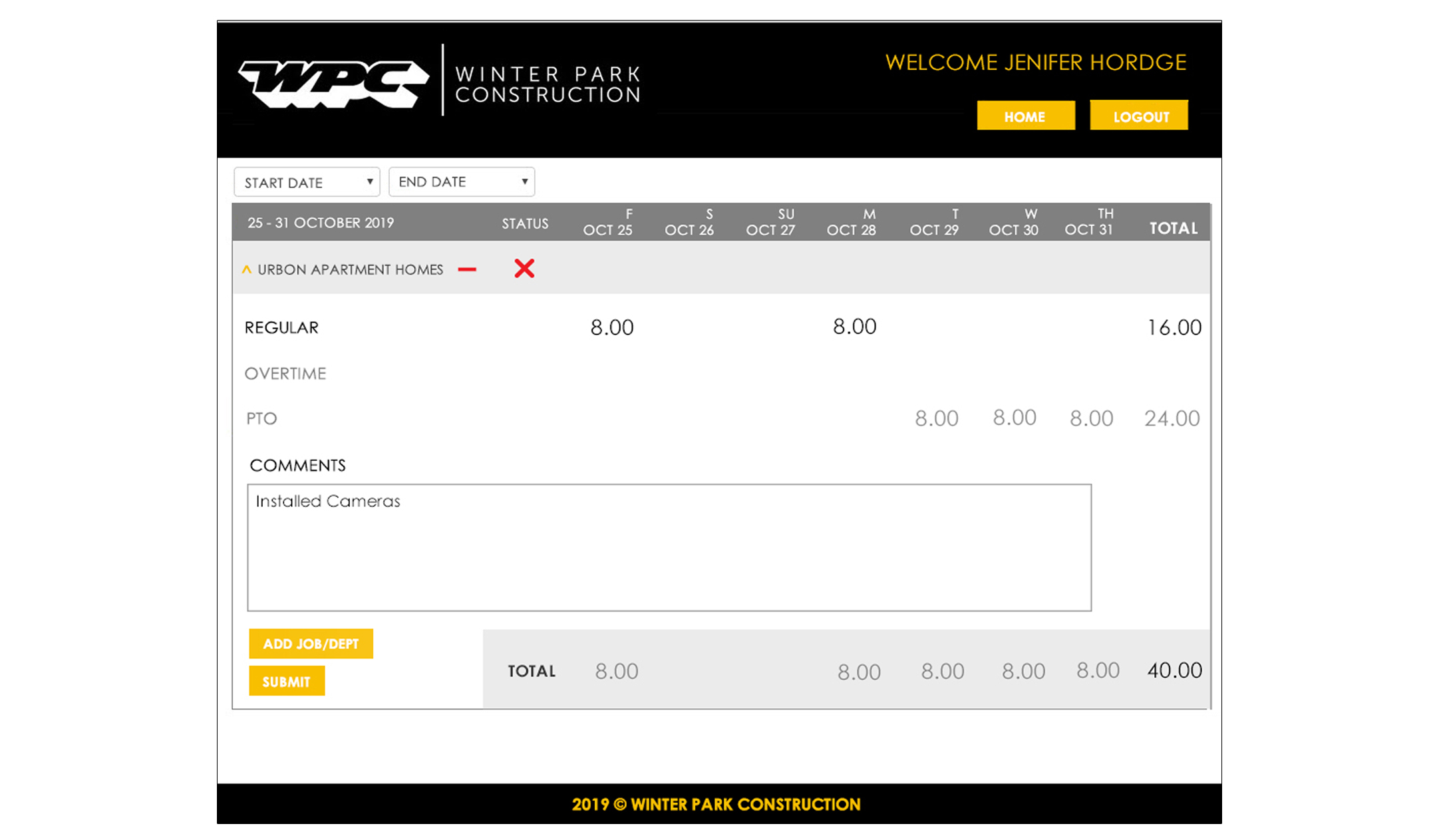Click the PTO hours for Oct 31
Image resolution: width=1441 pixels, height=840 pixels.
[1091, 418]
